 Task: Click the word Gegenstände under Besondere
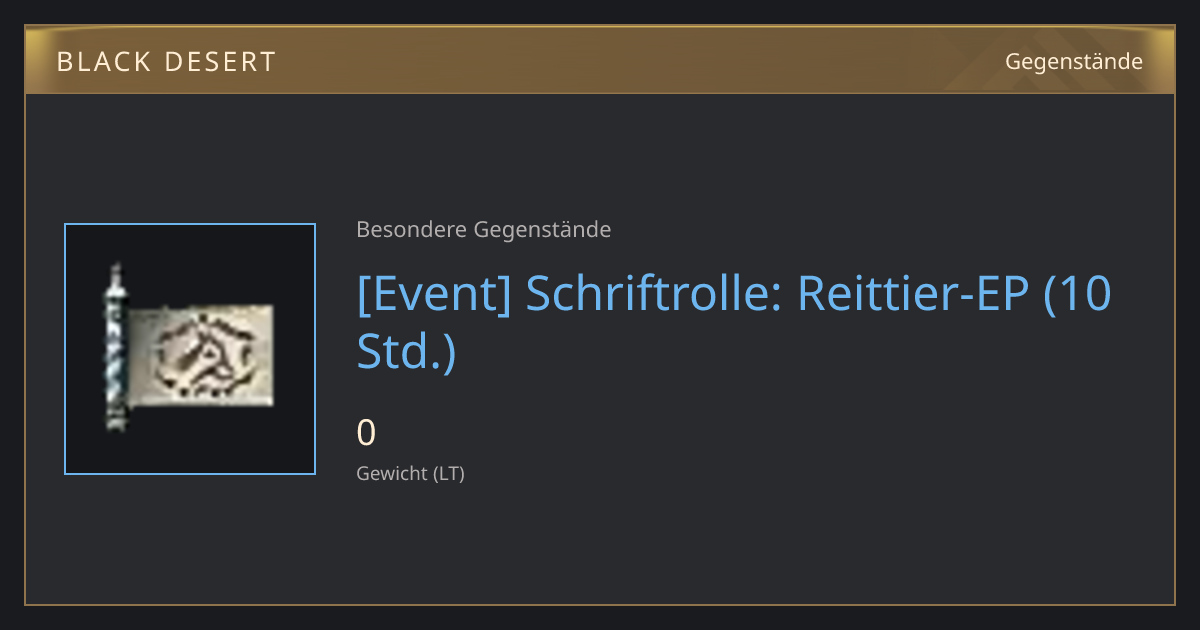pos(542,230)
